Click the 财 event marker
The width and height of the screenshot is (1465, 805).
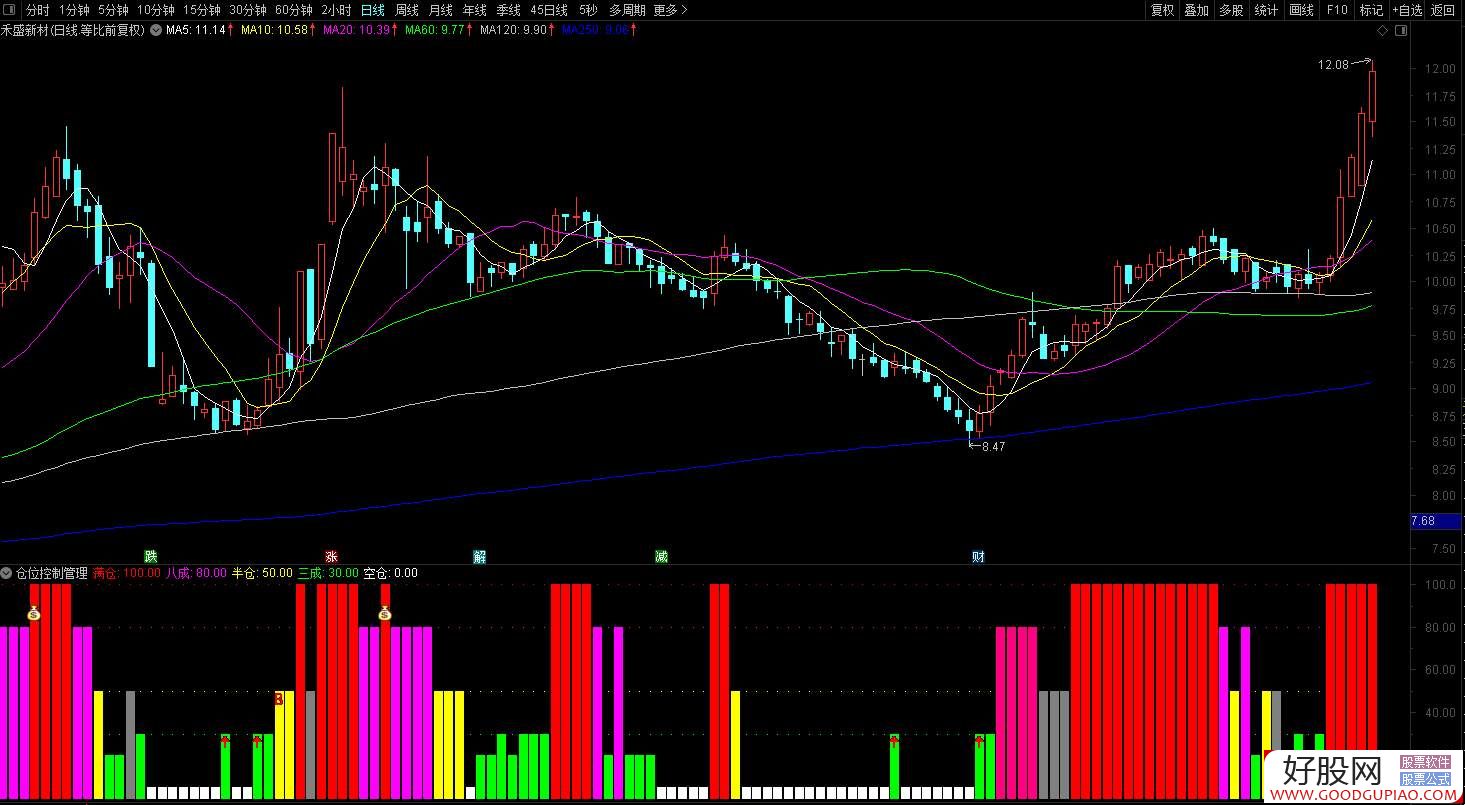[978, 557]
